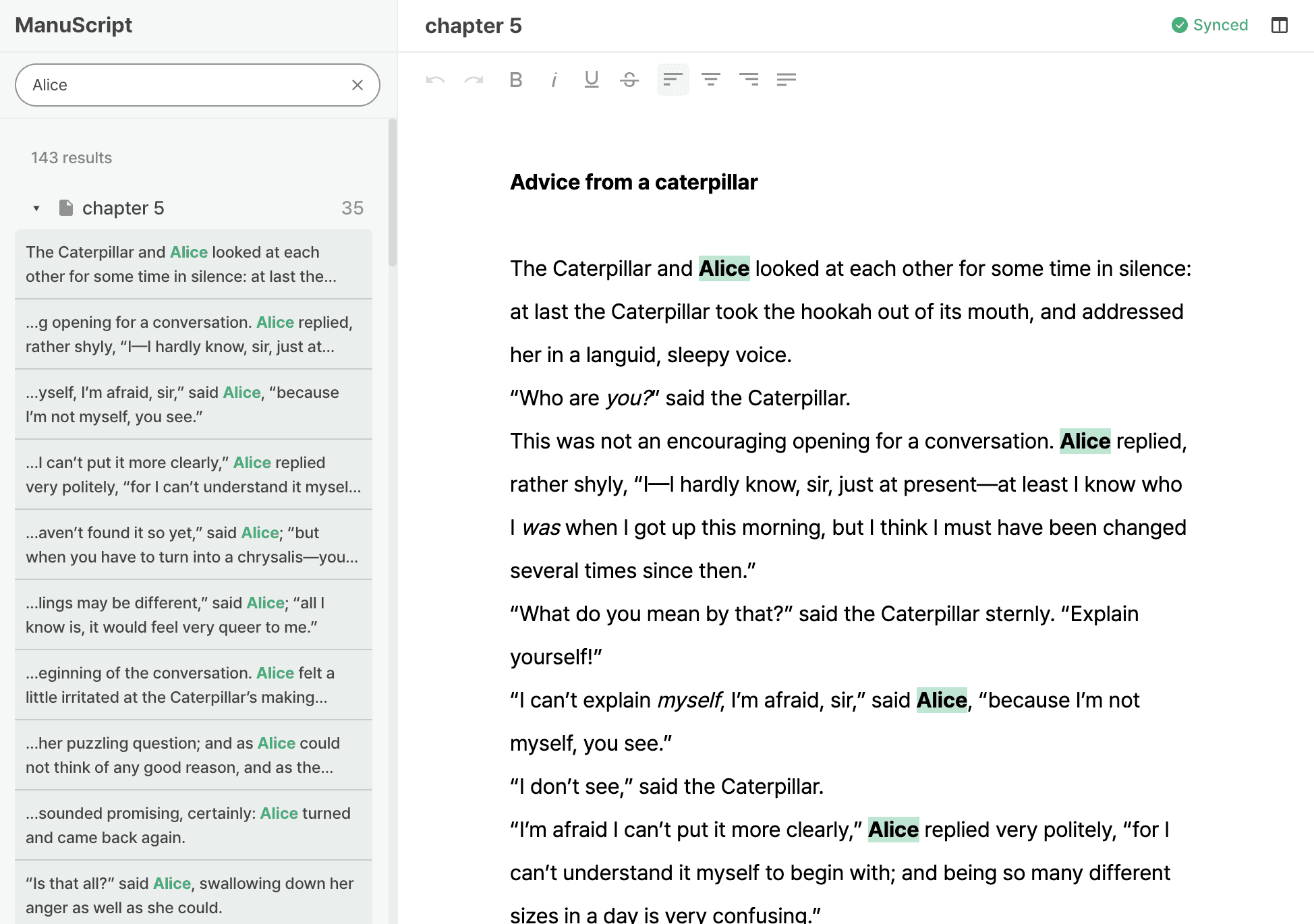The image size is (1314, 924).
Task: Collapse the chapter 5 results group
Action: pyautogui.click(x=36, y=208)
